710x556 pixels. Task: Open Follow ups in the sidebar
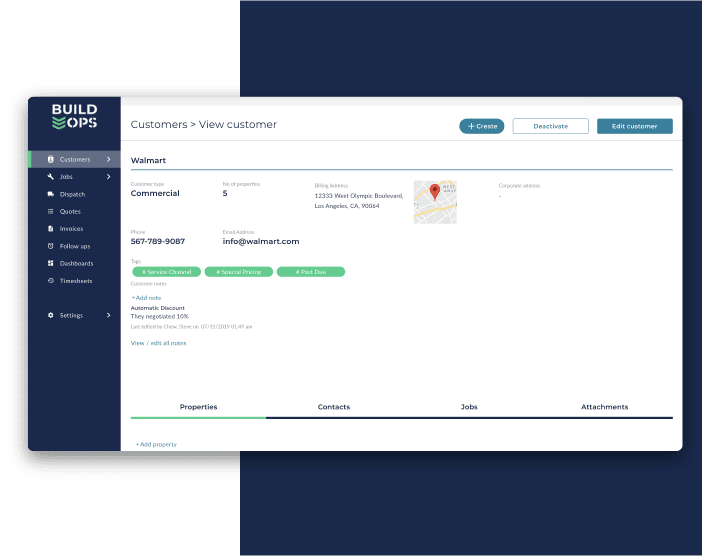[x=74, y=246]
